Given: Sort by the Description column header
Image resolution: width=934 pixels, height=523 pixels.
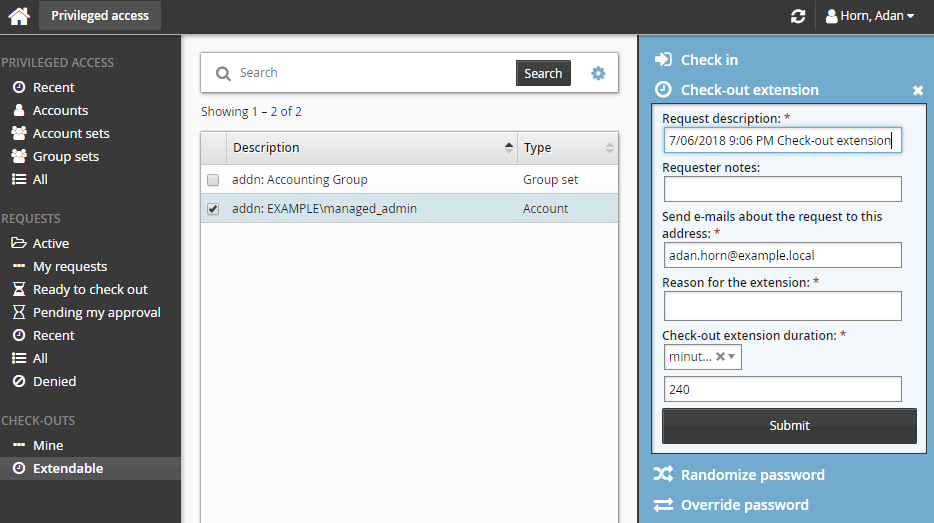Looking at the screenshot, I should (371, 148).
